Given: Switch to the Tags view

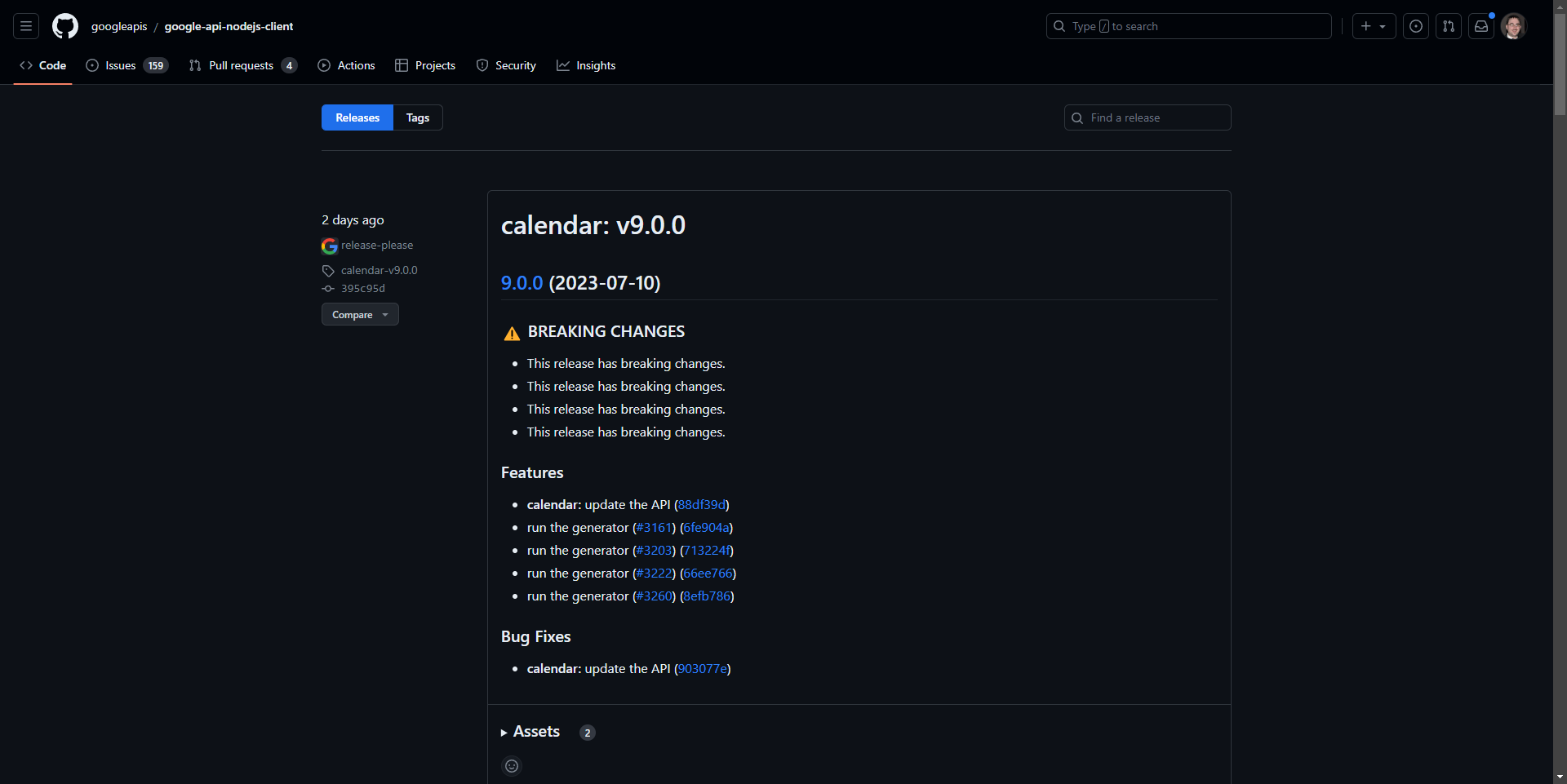Looking at the screenshot, I should click(418, 117).
